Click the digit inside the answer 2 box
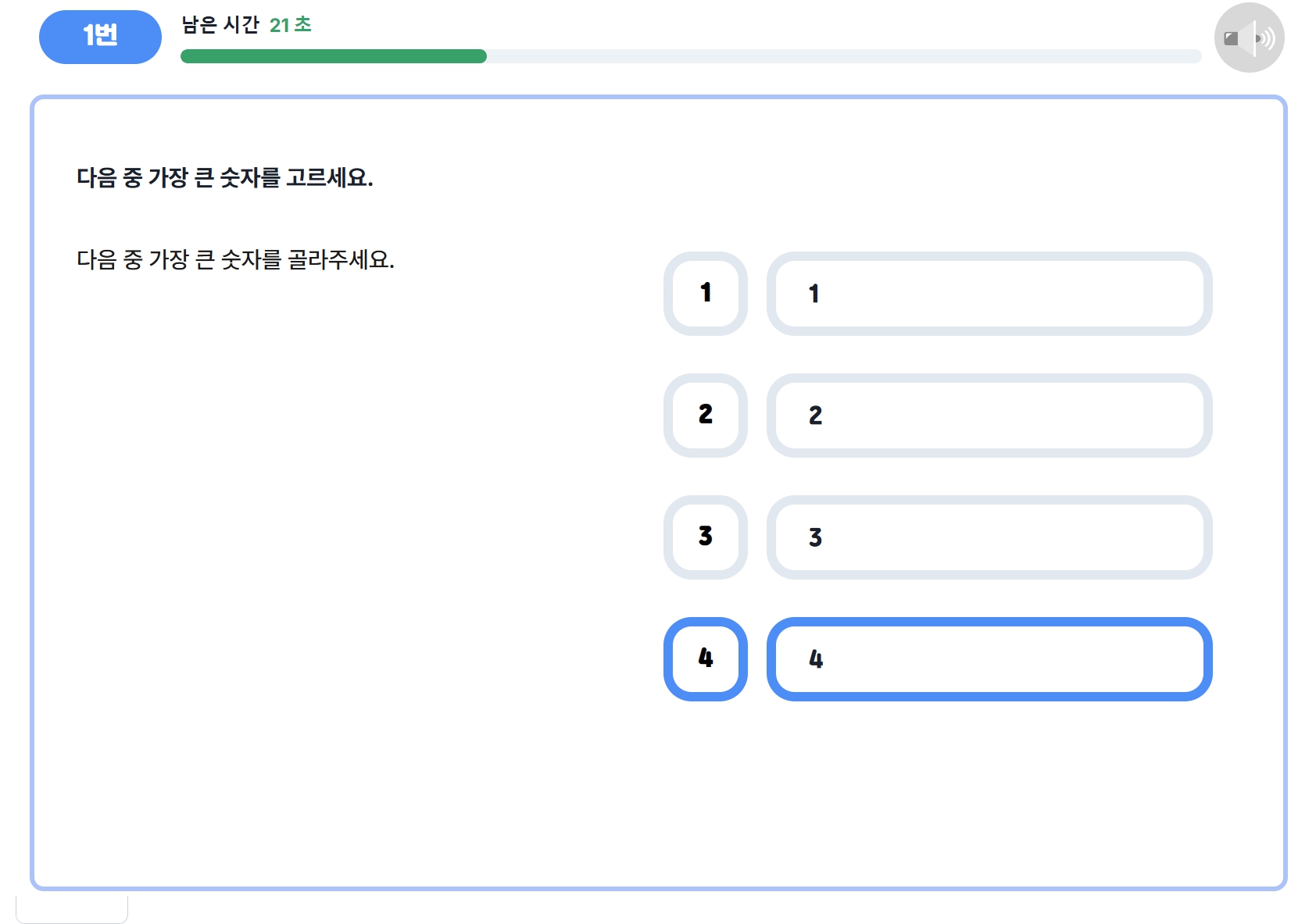 pos(815,416)
